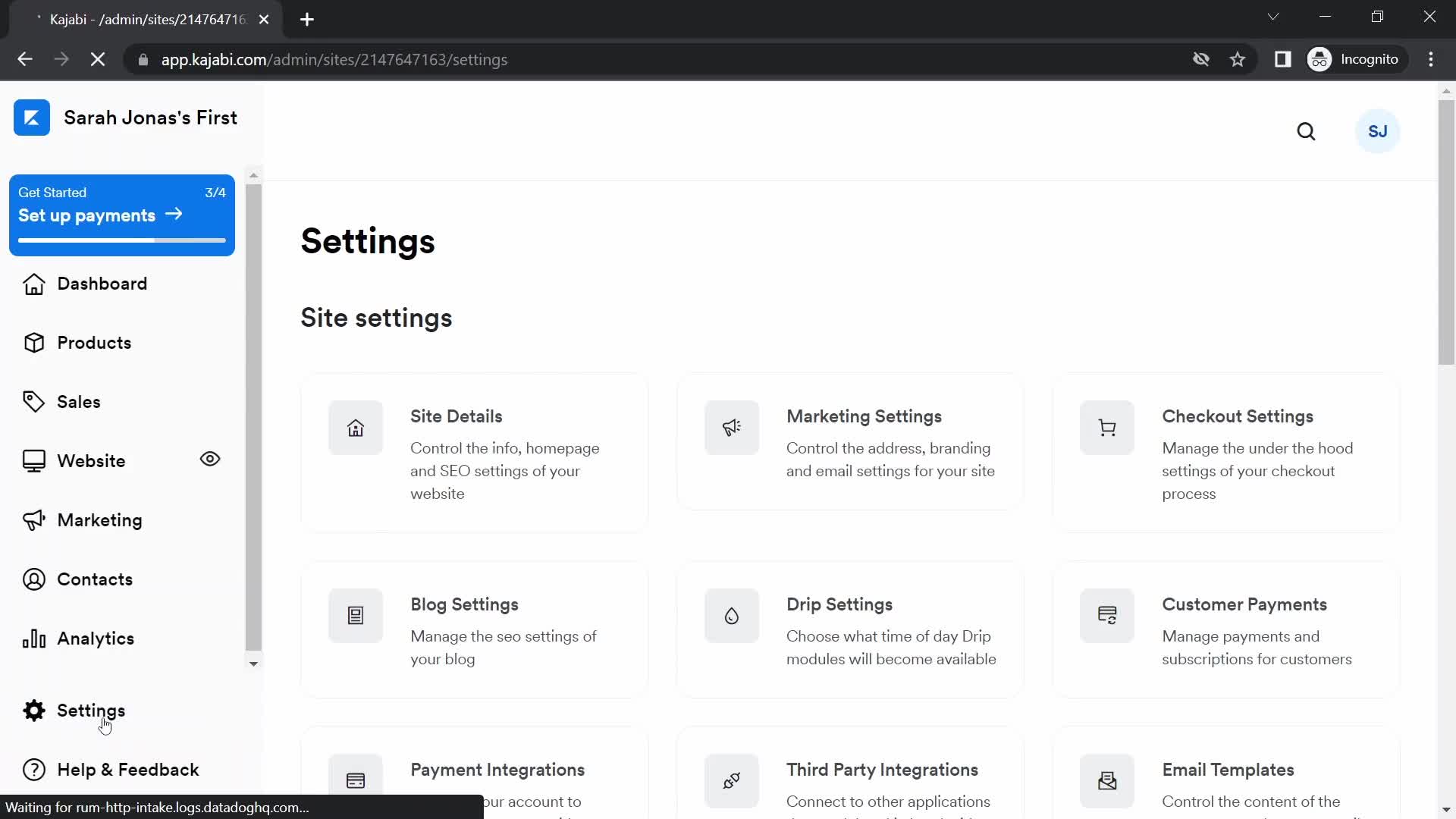Click the Third Party Integrations plug icon
The height and width of the screenshot is (819, 1456).
[x=732, y=781]
